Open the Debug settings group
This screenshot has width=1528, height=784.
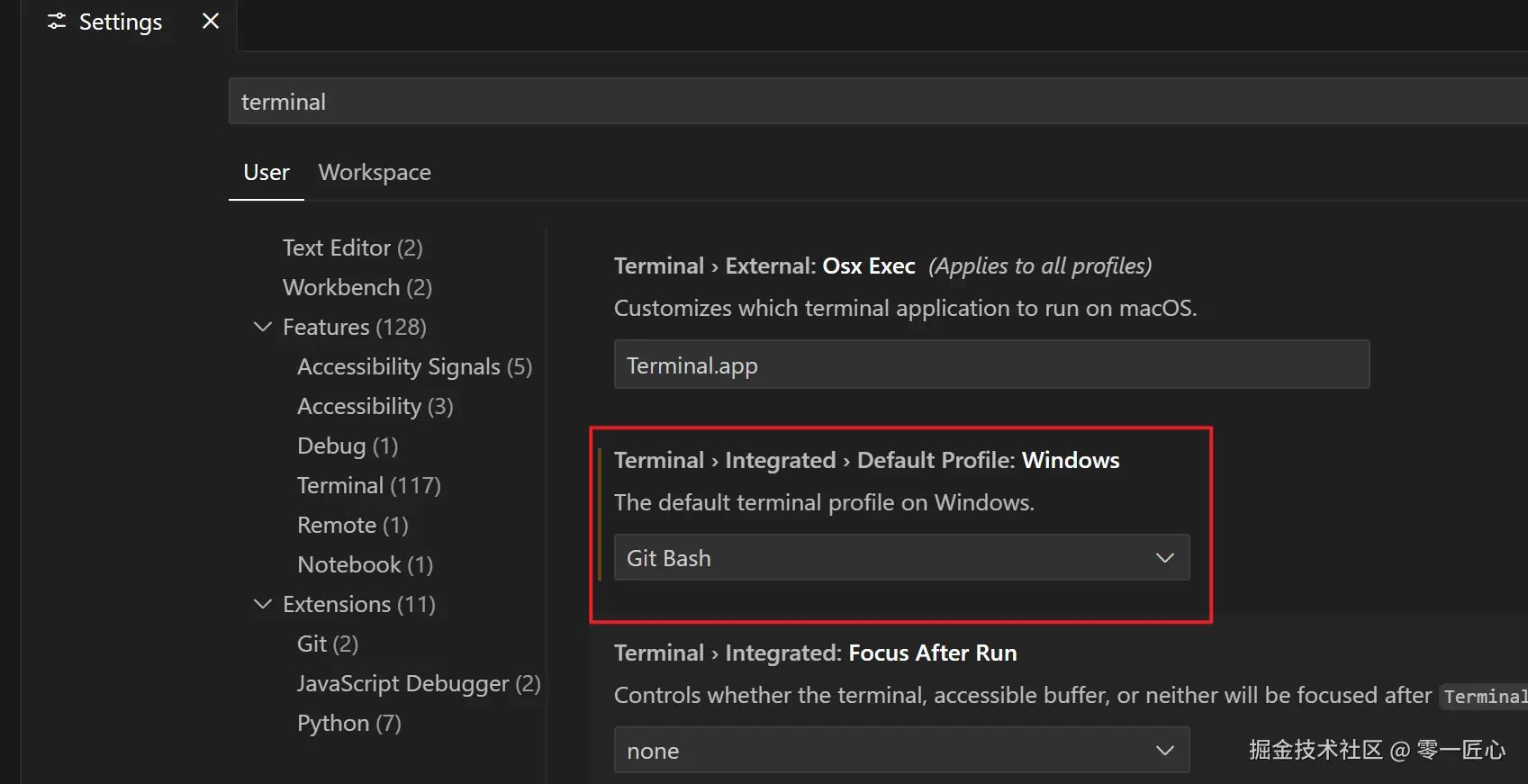coord(348,446)
